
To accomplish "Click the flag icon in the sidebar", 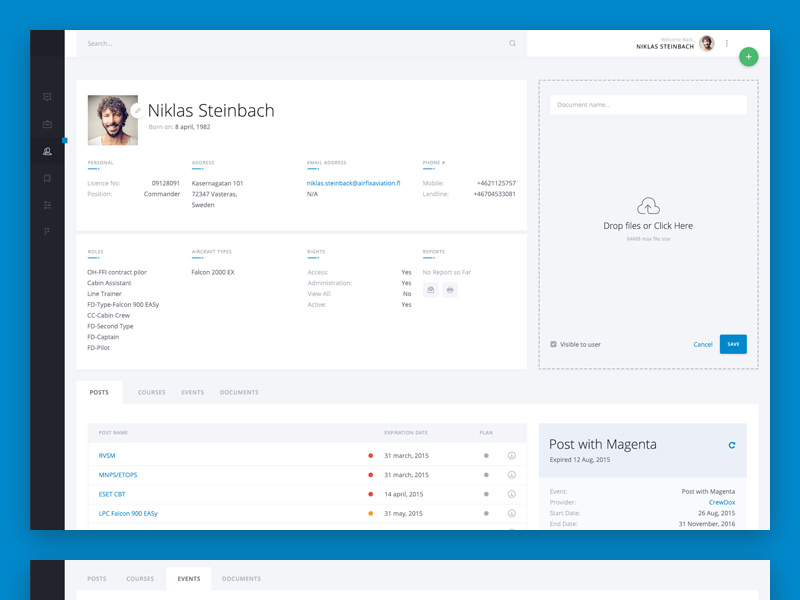I will coord(49,232).
